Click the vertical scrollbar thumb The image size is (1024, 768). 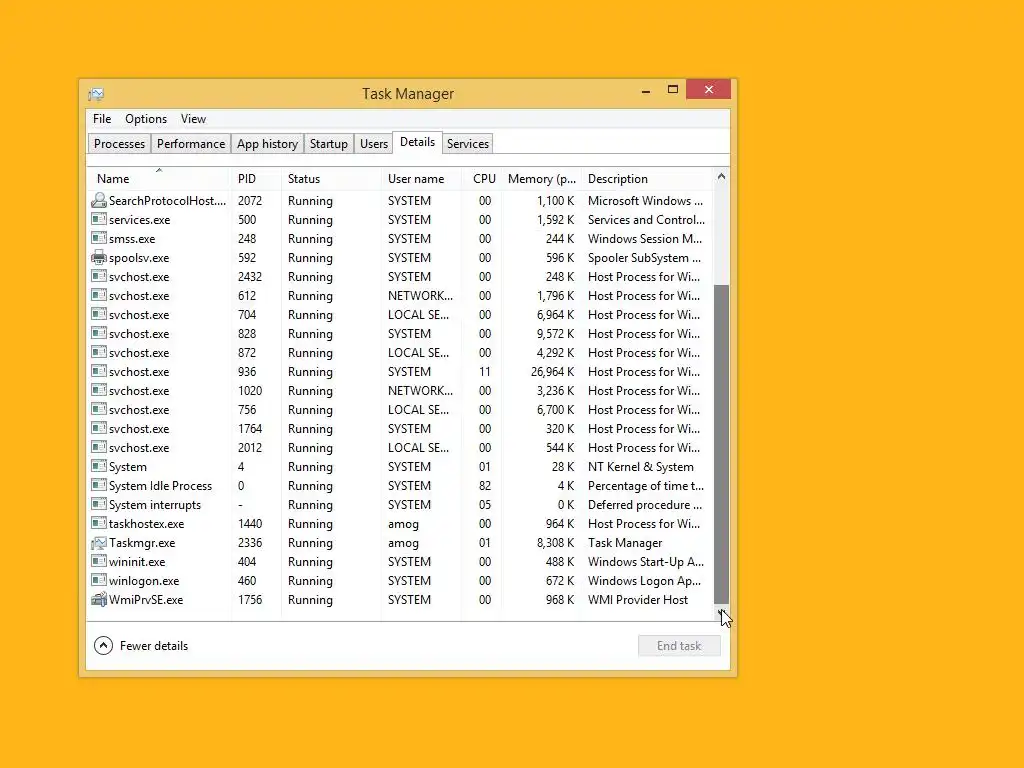tap(721, 444)
